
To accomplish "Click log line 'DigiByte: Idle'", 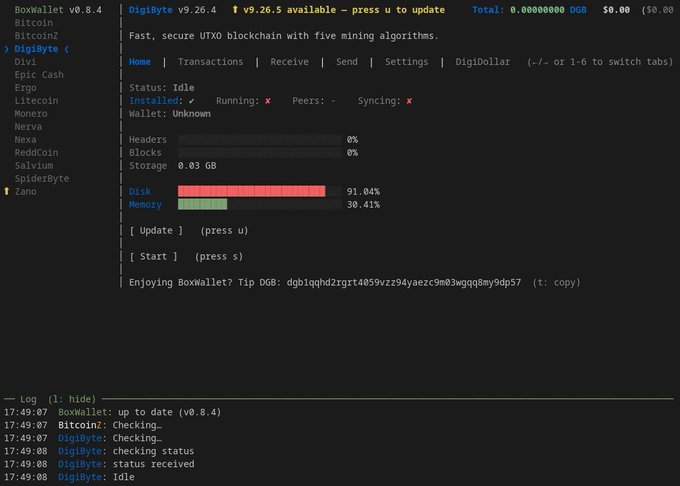I will [96, 477].
